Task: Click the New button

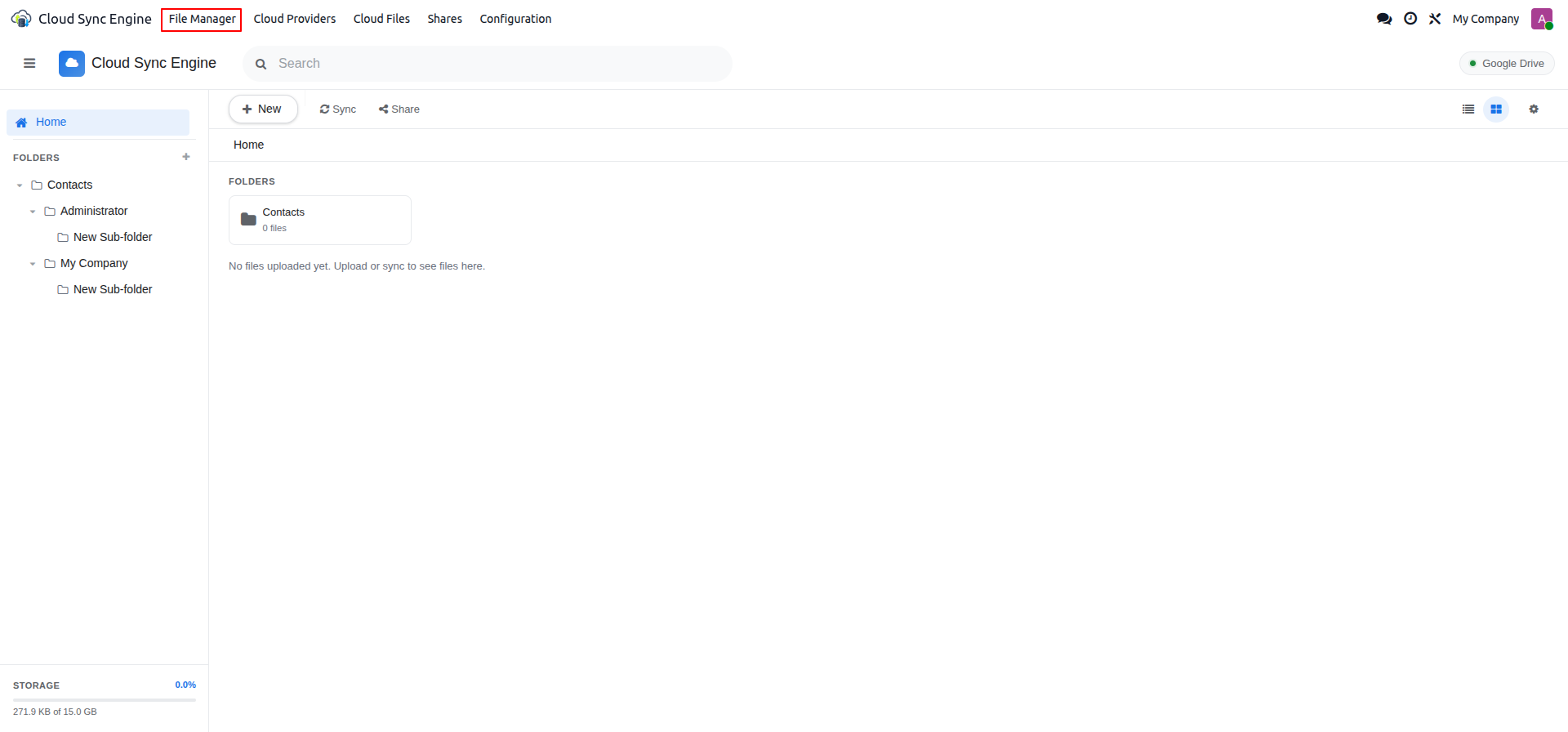Action: pyautogui.click(x=263, y=109)
